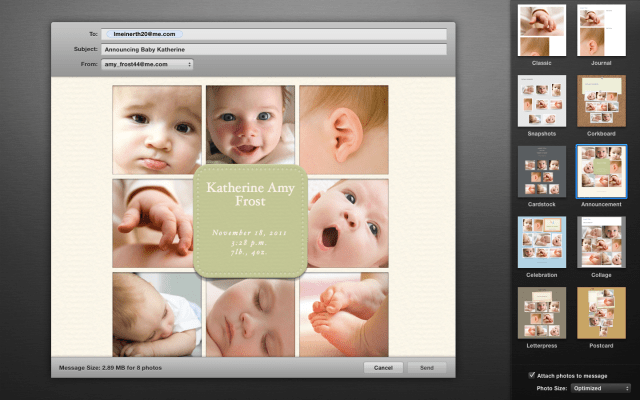This screenshot has height=400, width=640.
Task: Apply the Celebration theme thumbnail
Action: tap(542, 242)
